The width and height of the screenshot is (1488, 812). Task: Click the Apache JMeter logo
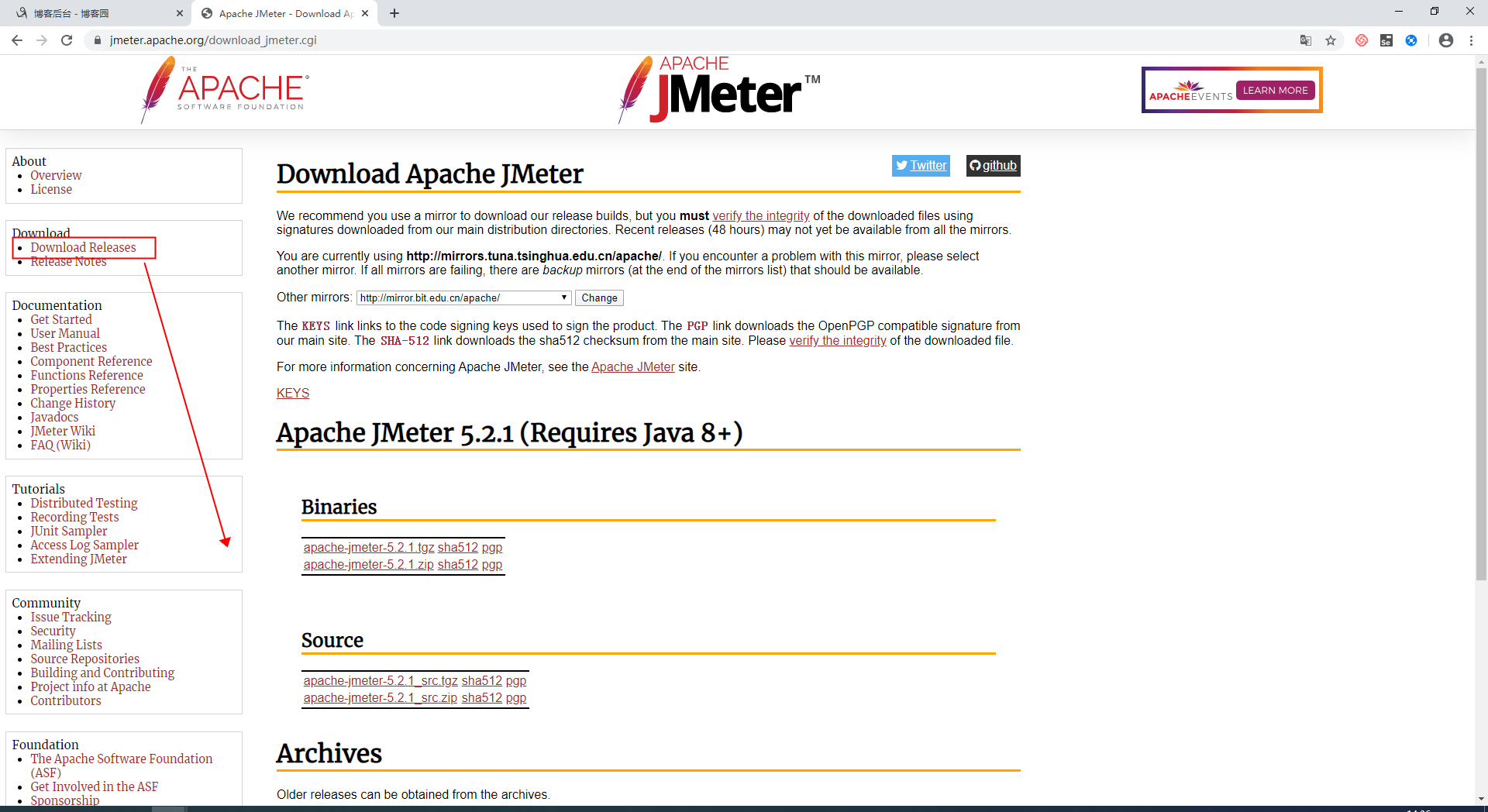pos(719,90)
